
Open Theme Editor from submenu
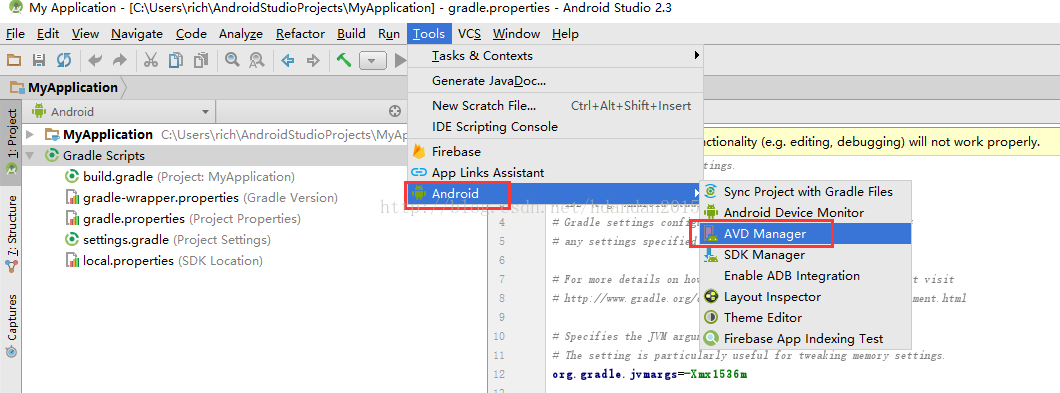806,317
